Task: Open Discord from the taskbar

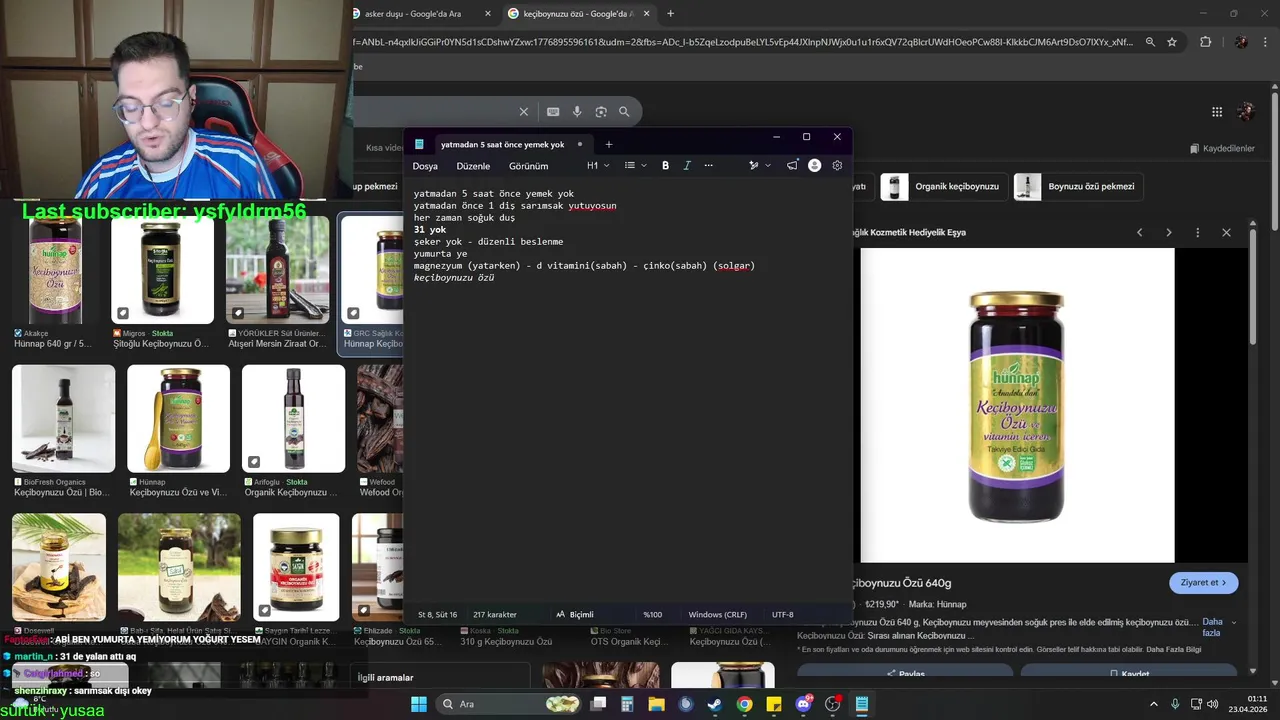Action: tap(803, 704)
